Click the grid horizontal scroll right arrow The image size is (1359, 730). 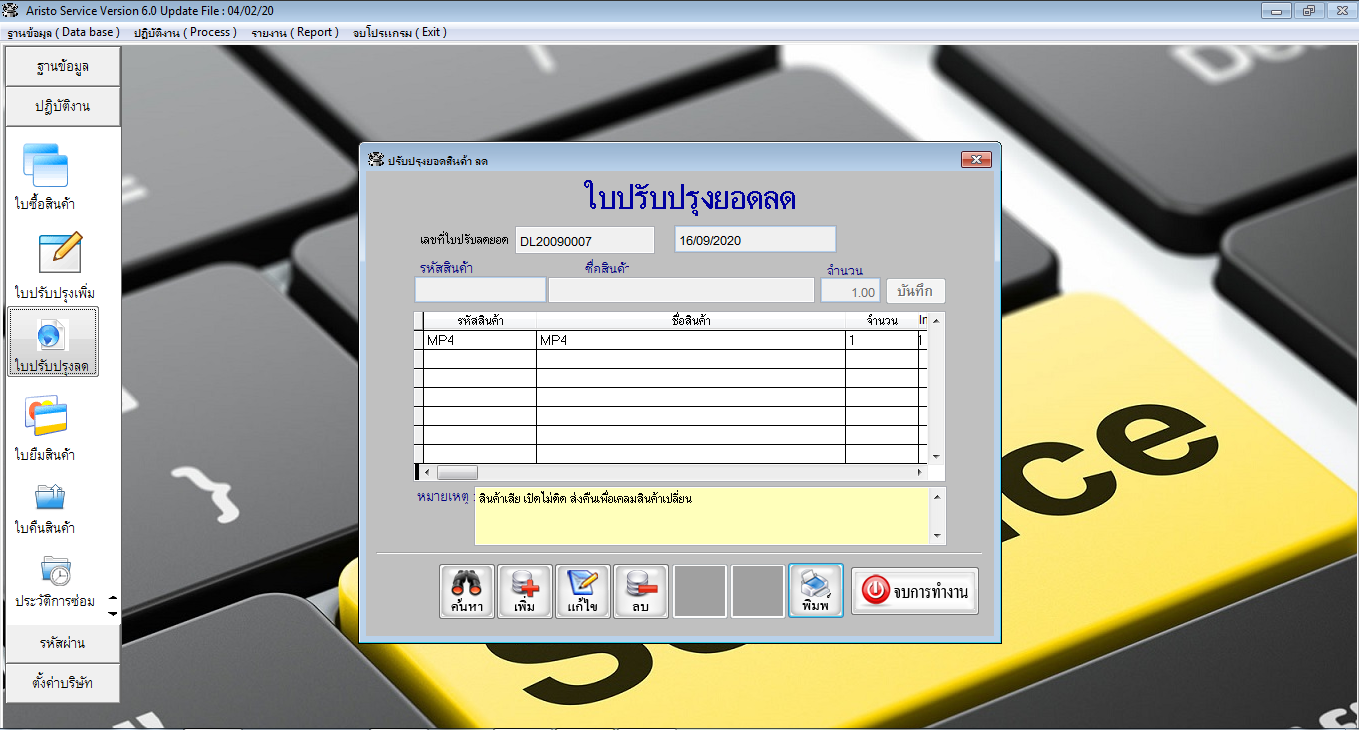[x=922, y=472]
